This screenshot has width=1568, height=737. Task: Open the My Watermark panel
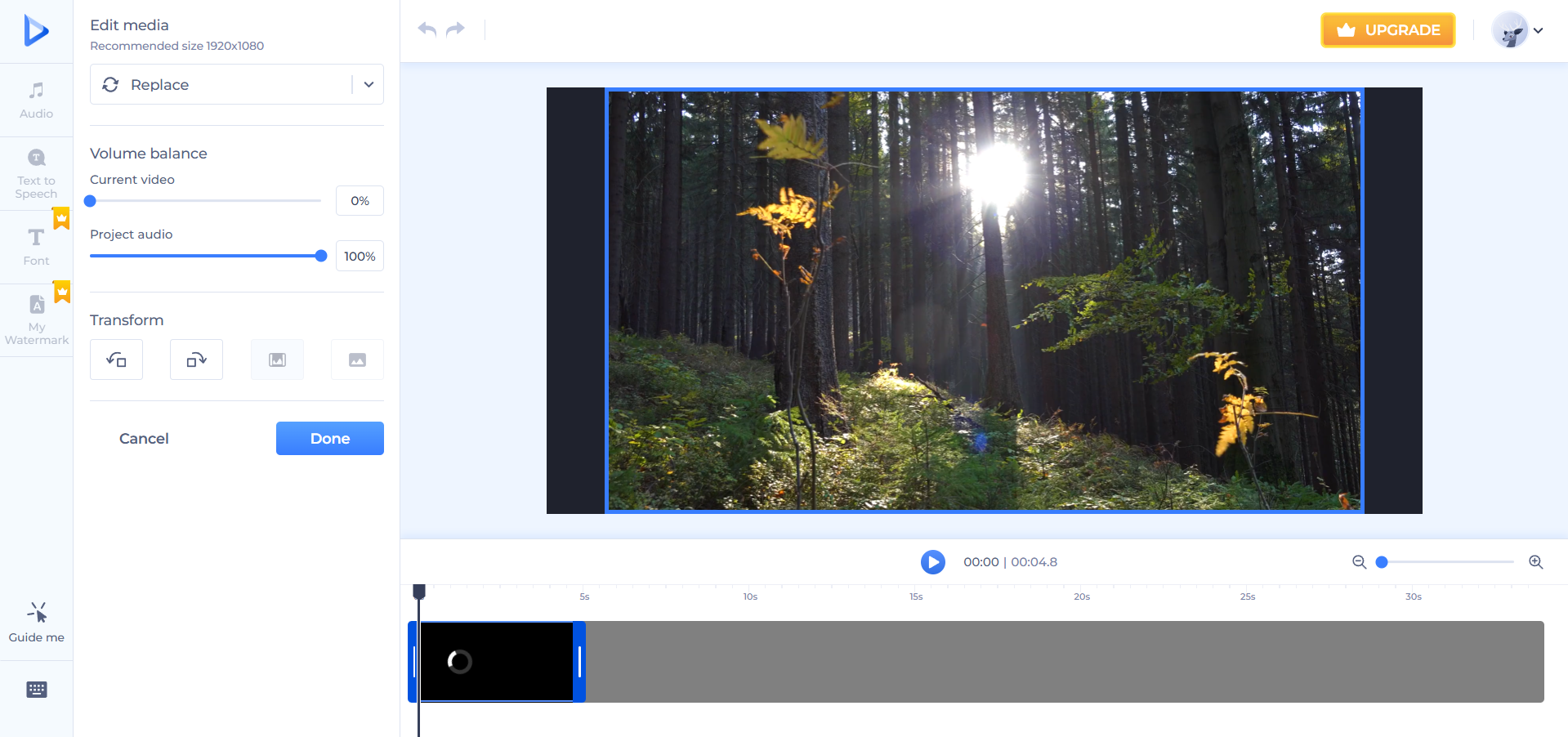coord(36,319)
